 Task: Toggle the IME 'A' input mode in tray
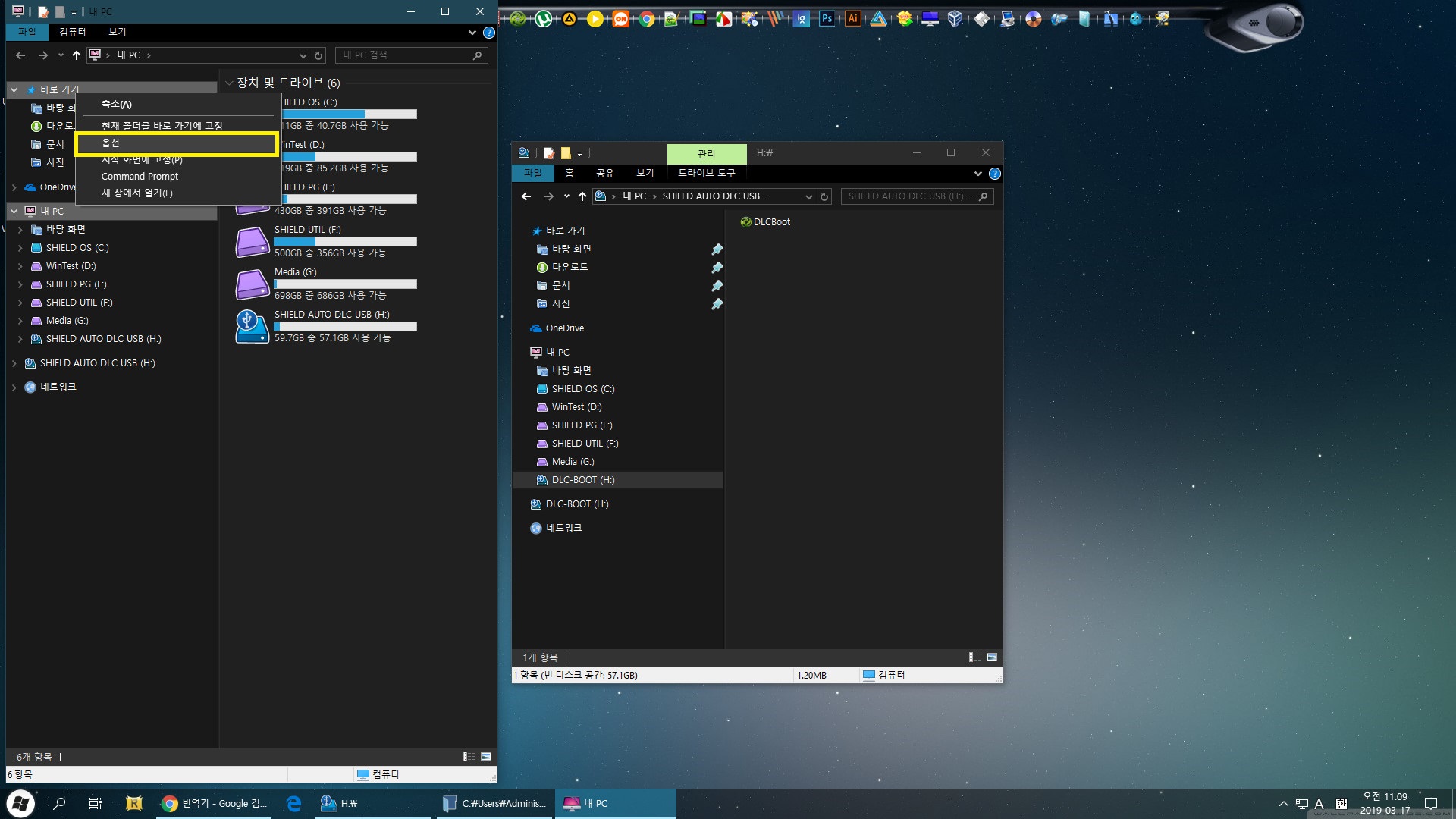(1319, 804)
